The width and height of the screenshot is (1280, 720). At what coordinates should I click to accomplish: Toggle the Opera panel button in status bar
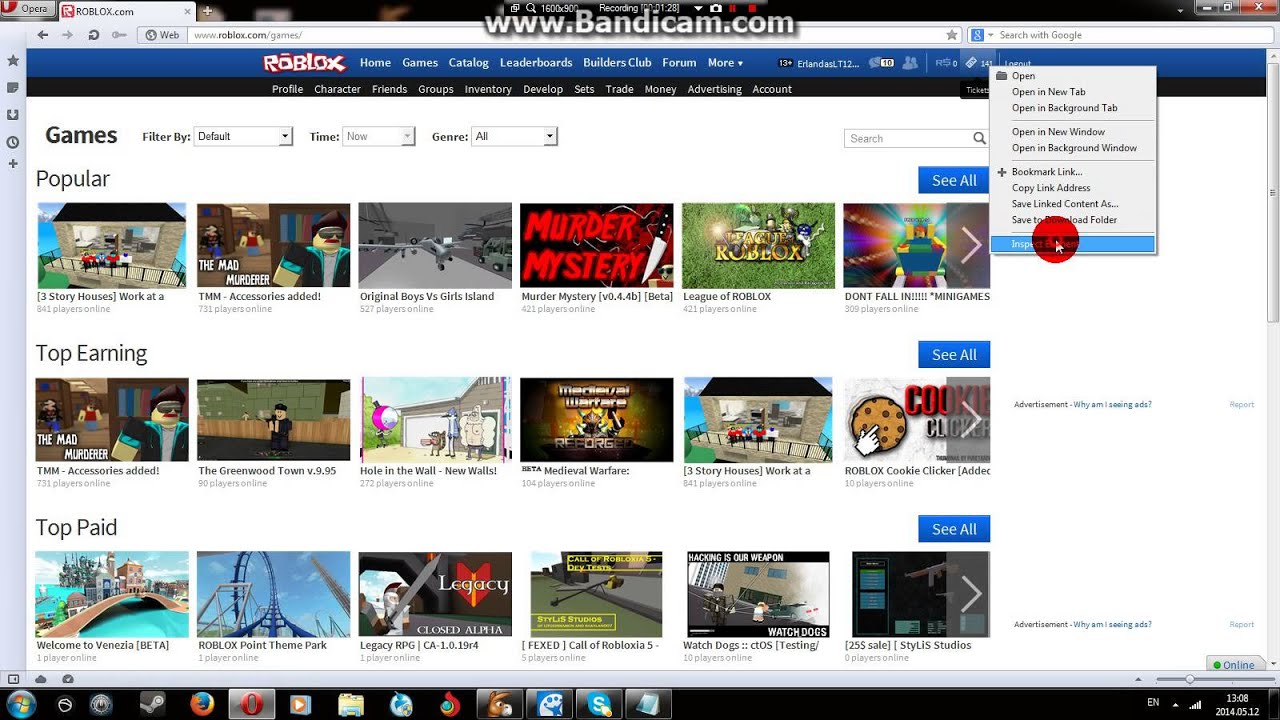tap(13, 679)
